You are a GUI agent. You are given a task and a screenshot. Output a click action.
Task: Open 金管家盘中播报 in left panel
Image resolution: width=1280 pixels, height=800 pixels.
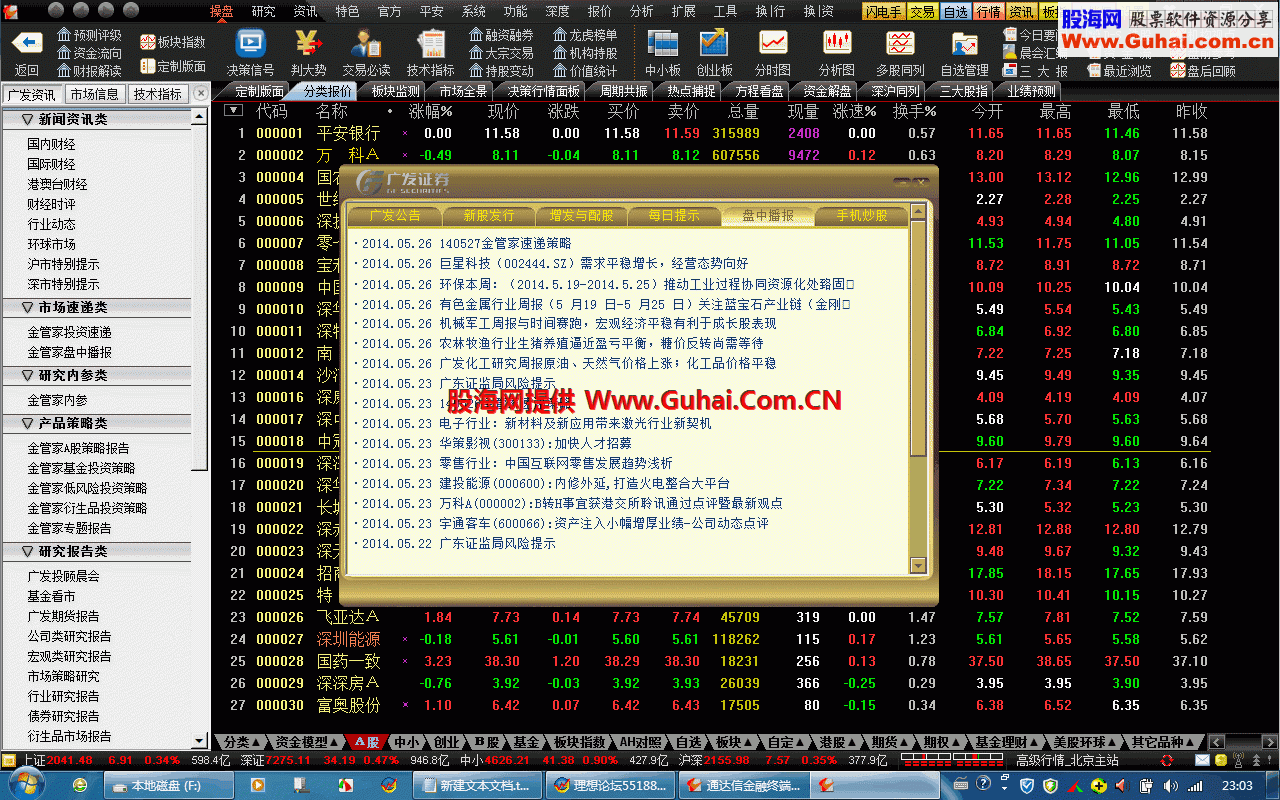point(69,352)
